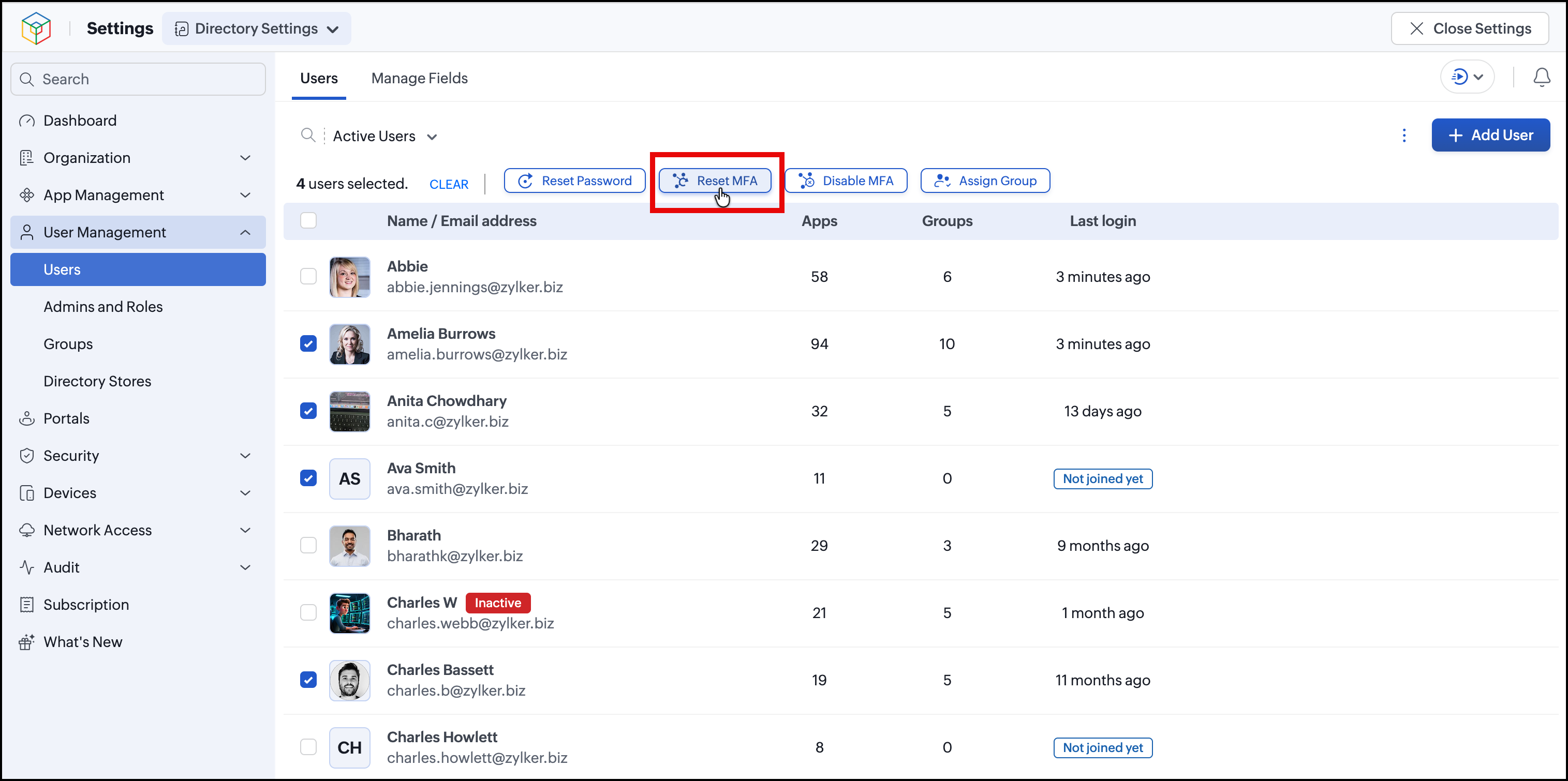Click Charles Bassett's profile photo
The image size is (1568, 781).
(349, 680)
